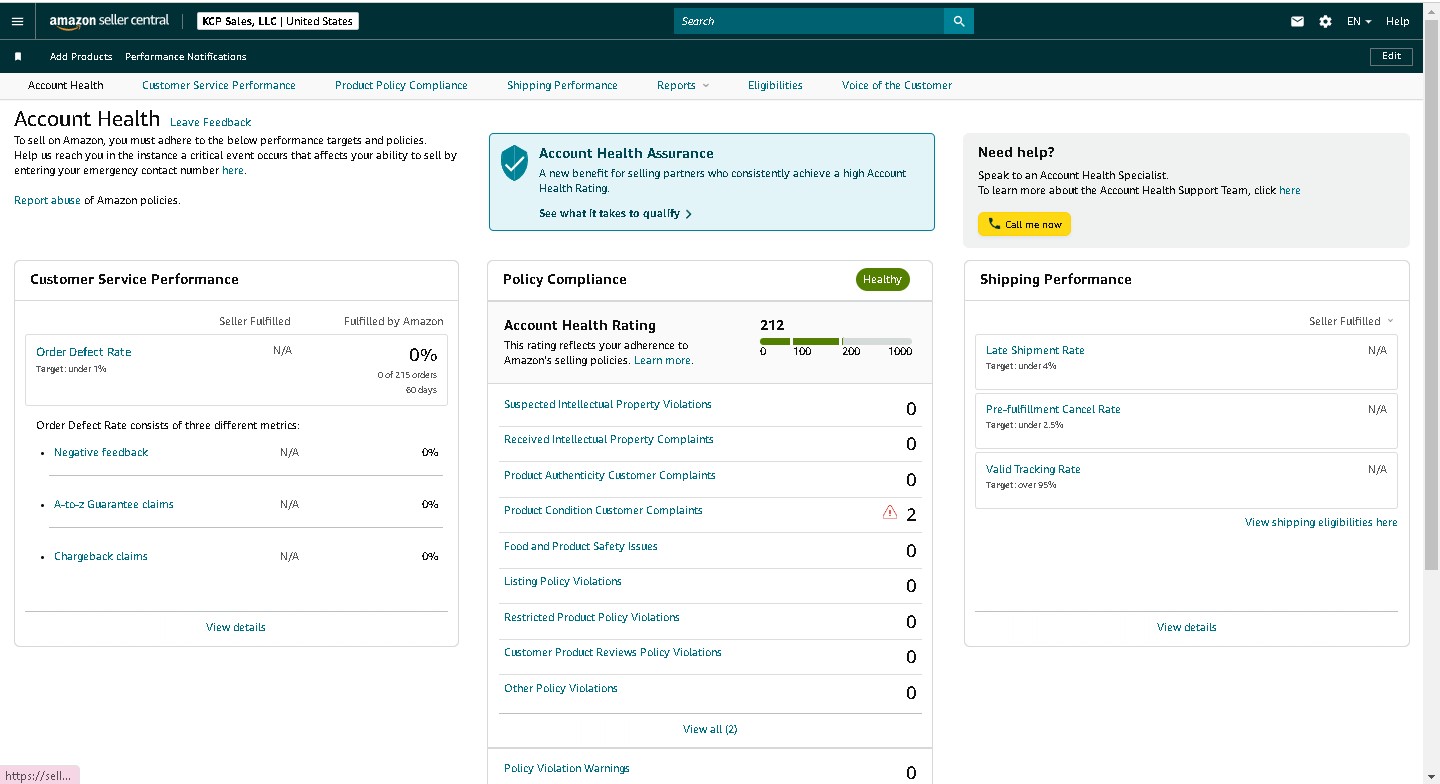Open Pre-fulfillment Cancel Rate link

tap(1053, 410)
